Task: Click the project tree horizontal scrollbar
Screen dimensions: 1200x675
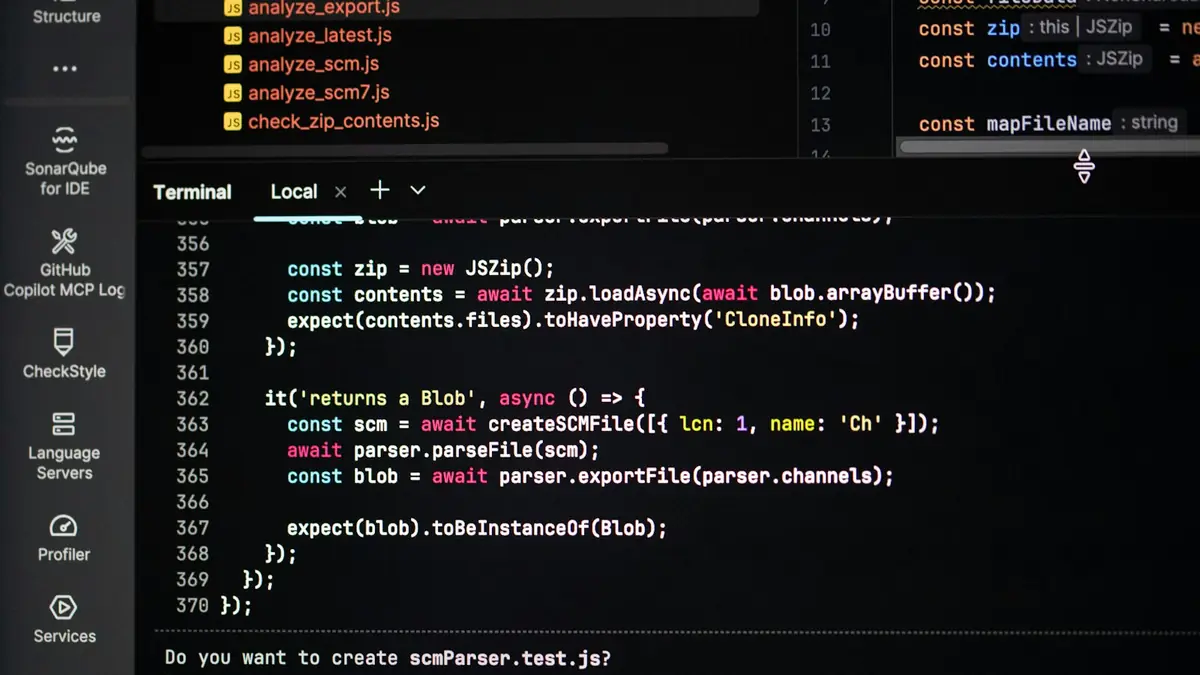Action: (405, 149)
